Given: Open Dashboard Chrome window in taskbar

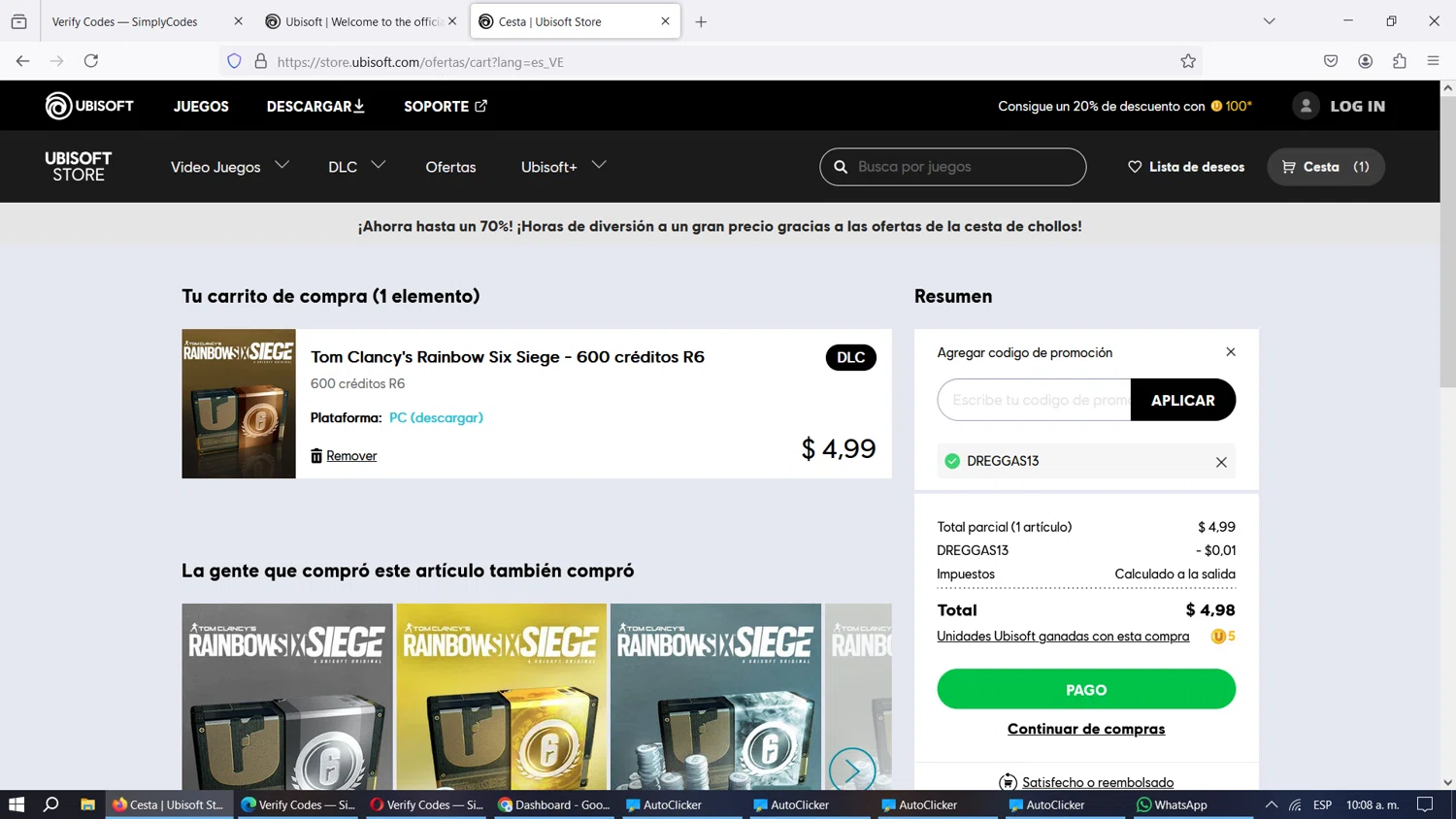Looking at the screenshot, I should click(x=554, y=804).
